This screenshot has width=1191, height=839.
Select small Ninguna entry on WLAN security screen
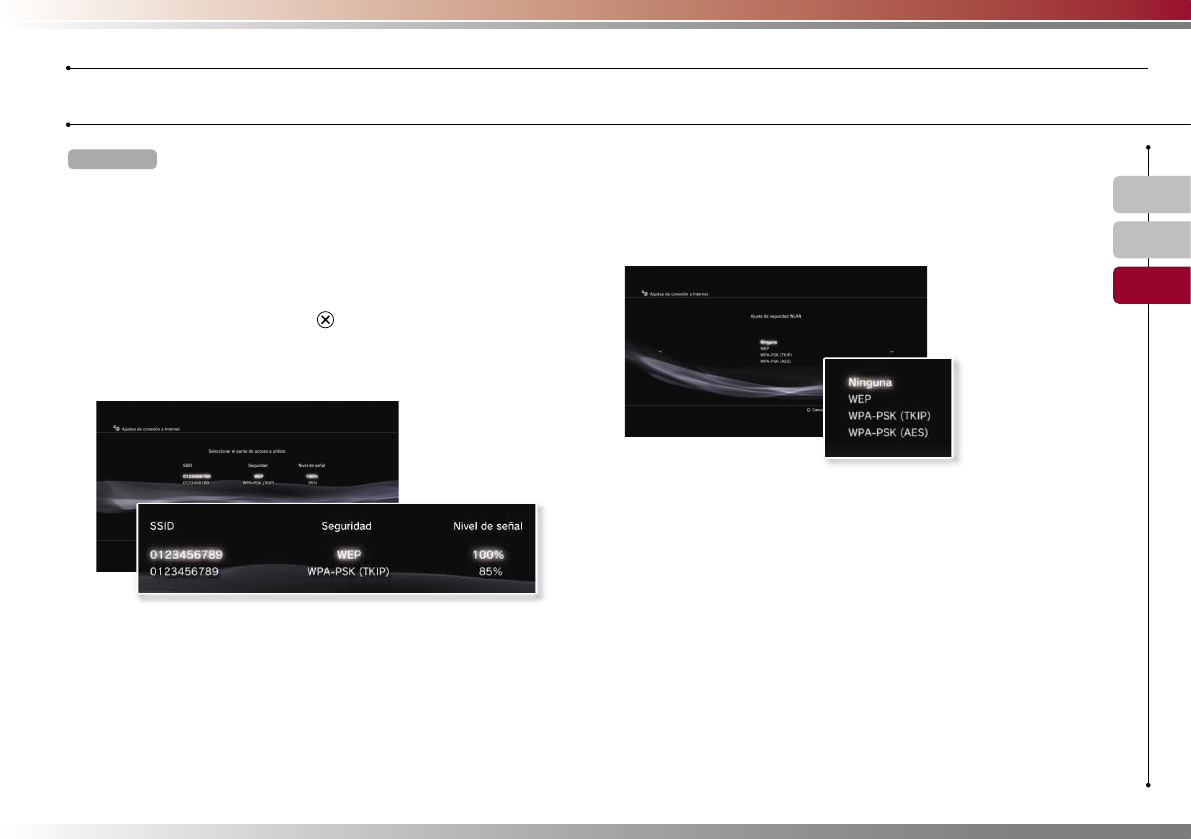click(769, 342)
